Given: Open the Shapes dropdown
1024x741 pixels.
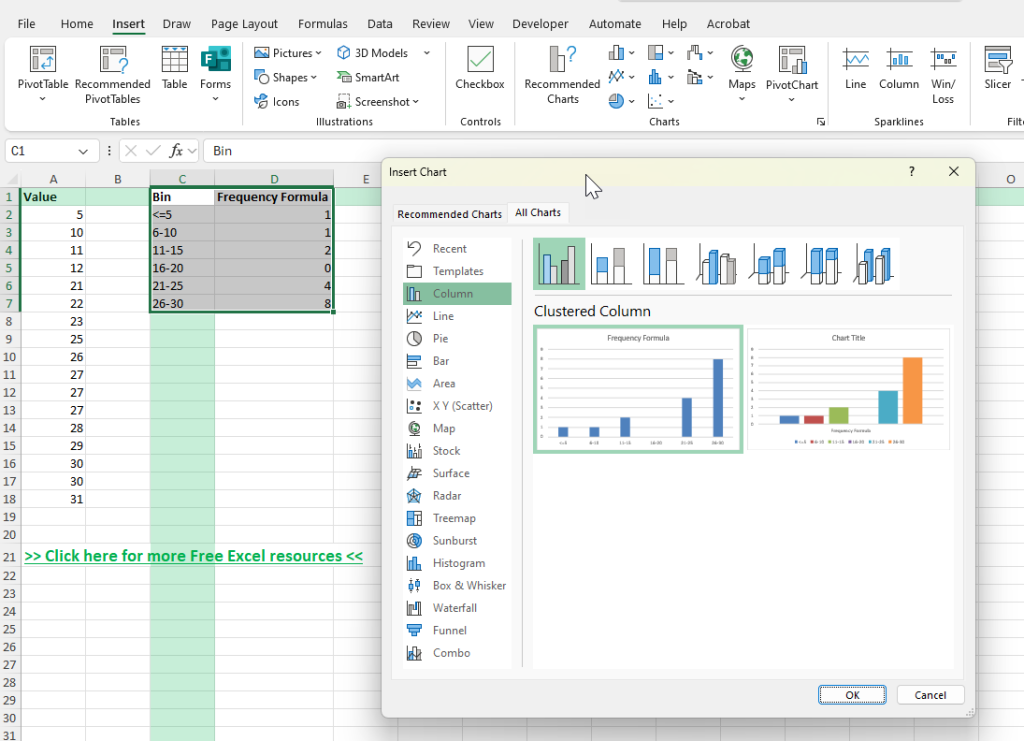Looking at the screenshot, I should pyautogui.click(x=287, y=77).
